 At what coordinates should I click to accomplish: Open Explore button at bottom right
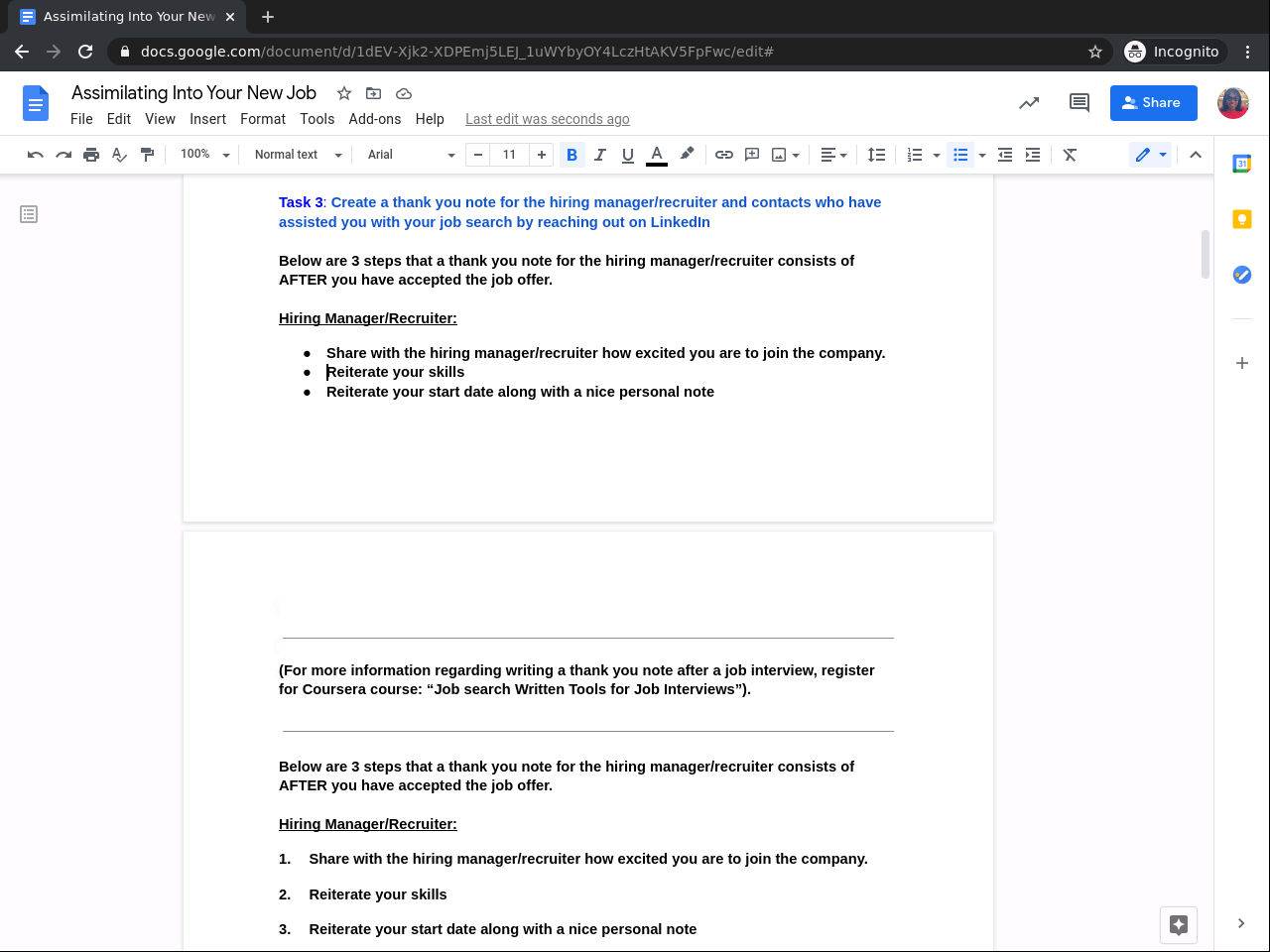(1179, 925)
